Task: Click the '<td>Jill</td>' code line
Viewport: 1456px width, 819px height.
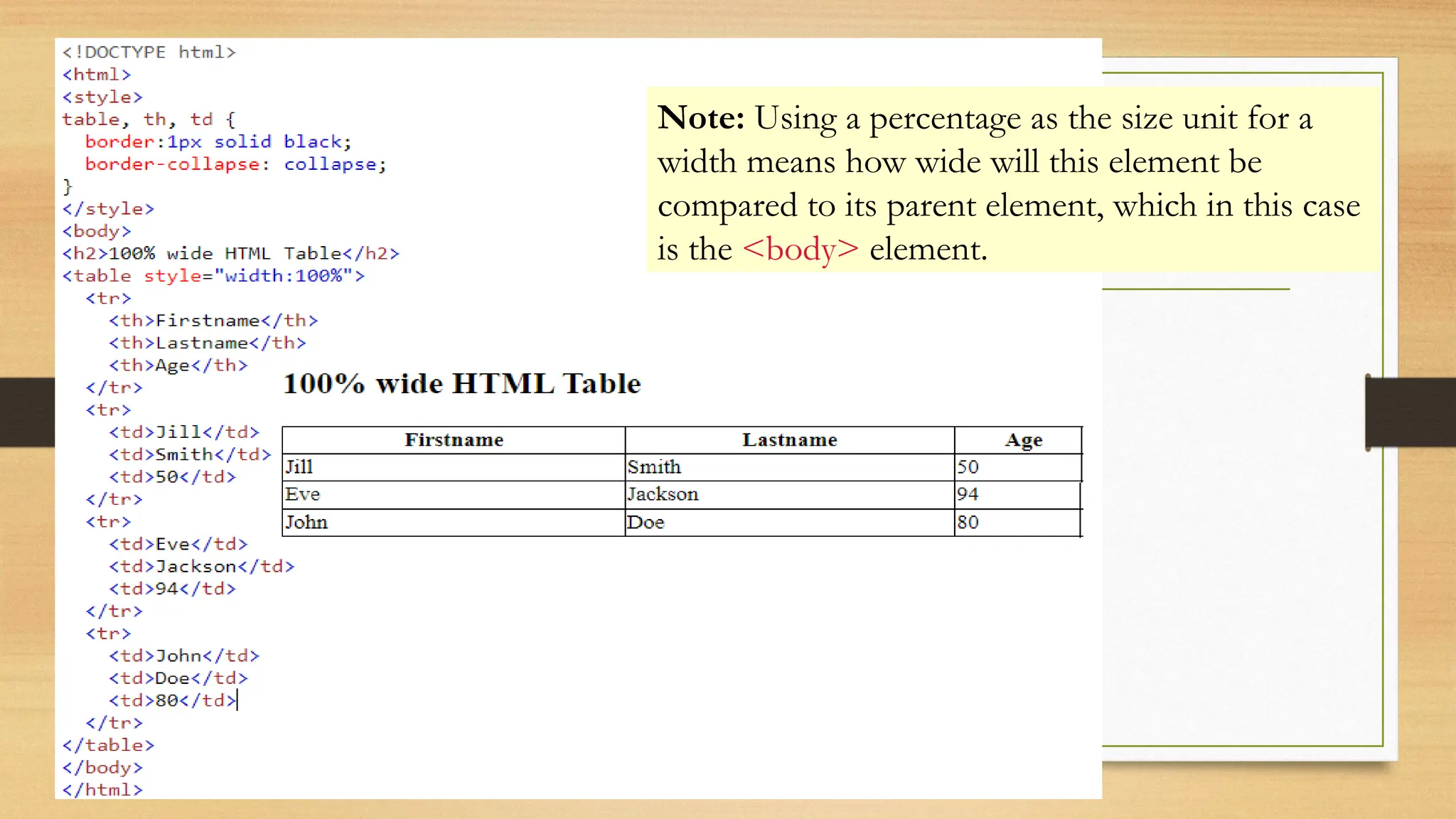Action: (x=184, y=432)
